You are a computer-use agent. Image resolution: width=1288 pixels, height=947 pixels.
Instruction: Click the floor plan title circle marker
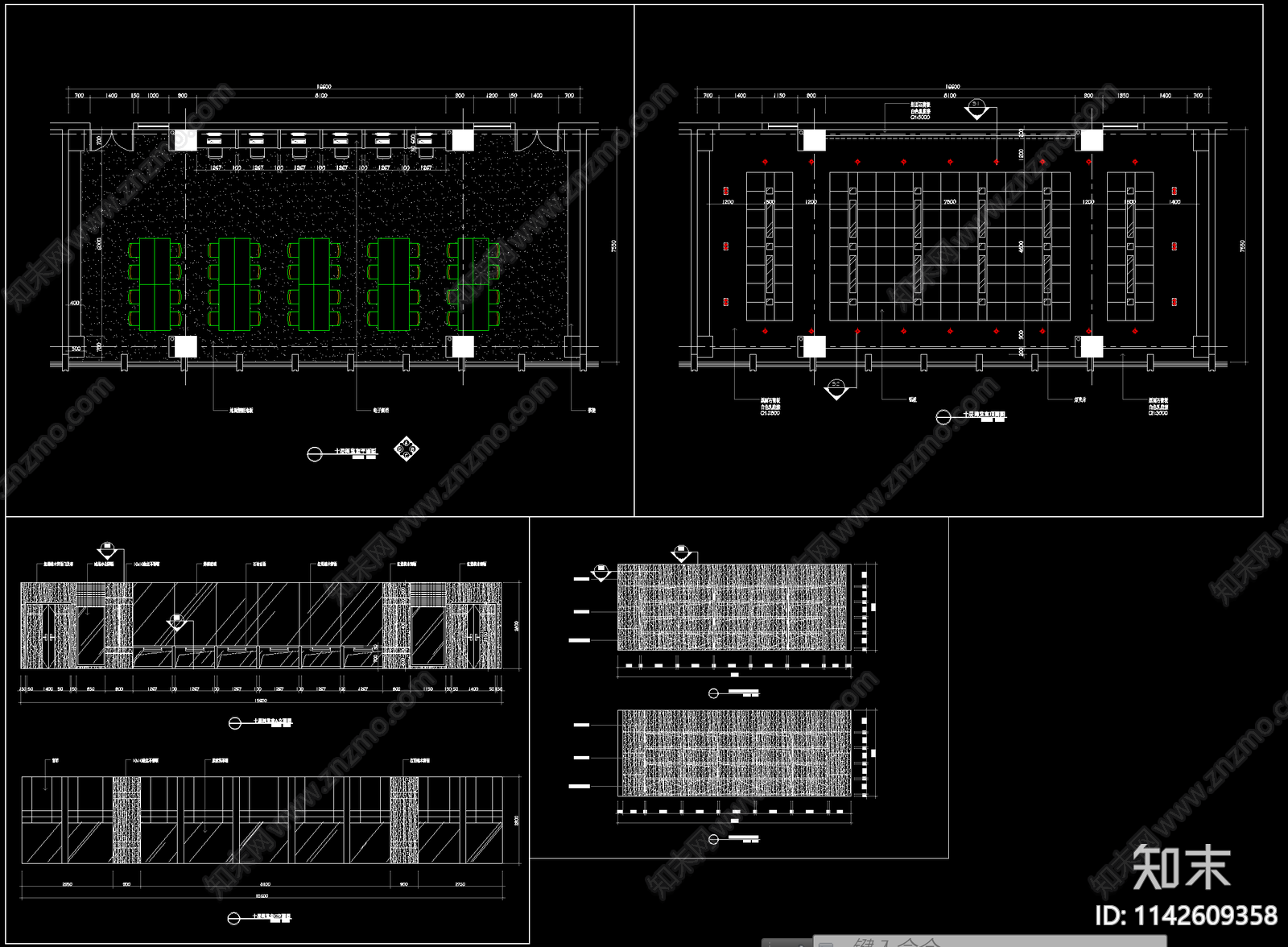(315, 454)
